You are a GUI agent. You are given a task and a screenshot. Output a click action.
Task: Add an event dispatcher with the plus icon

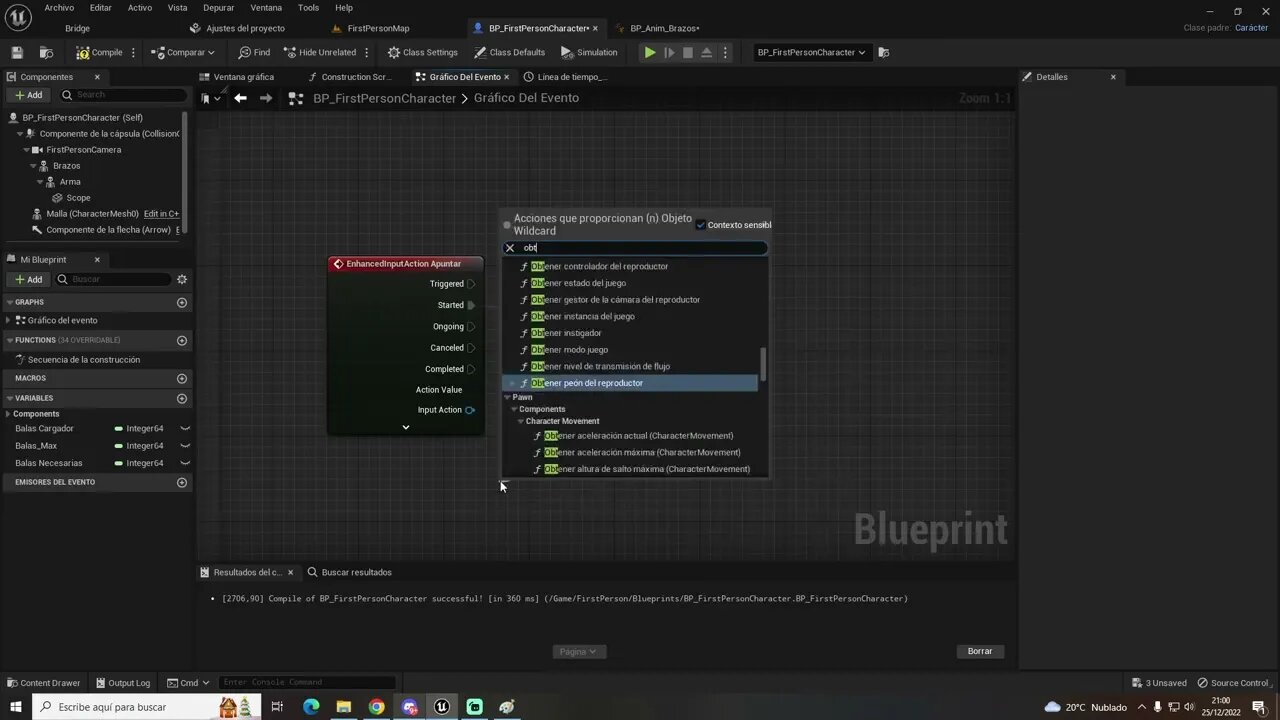182,482
